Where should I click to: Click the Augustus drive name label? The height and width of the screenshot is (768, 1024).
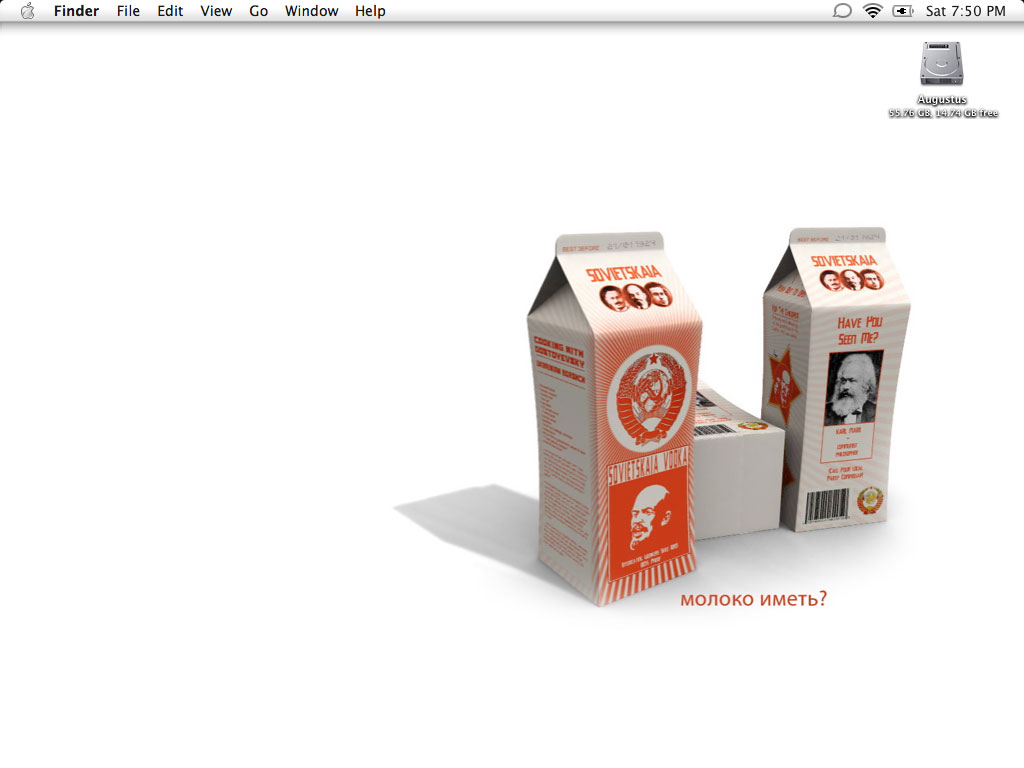coord(942,99)
